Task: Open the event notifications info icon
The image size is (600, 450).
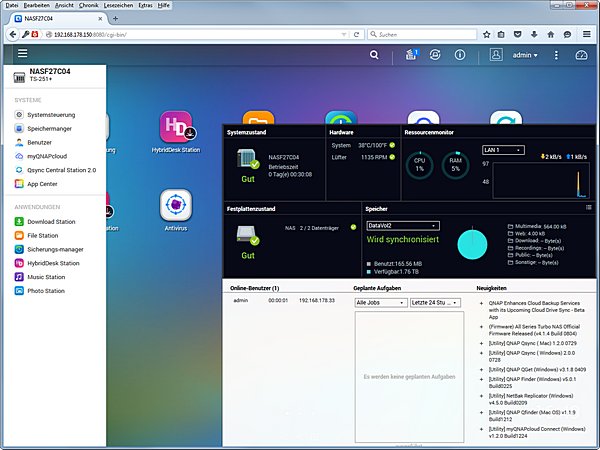Action: click(x=460, y=55)
